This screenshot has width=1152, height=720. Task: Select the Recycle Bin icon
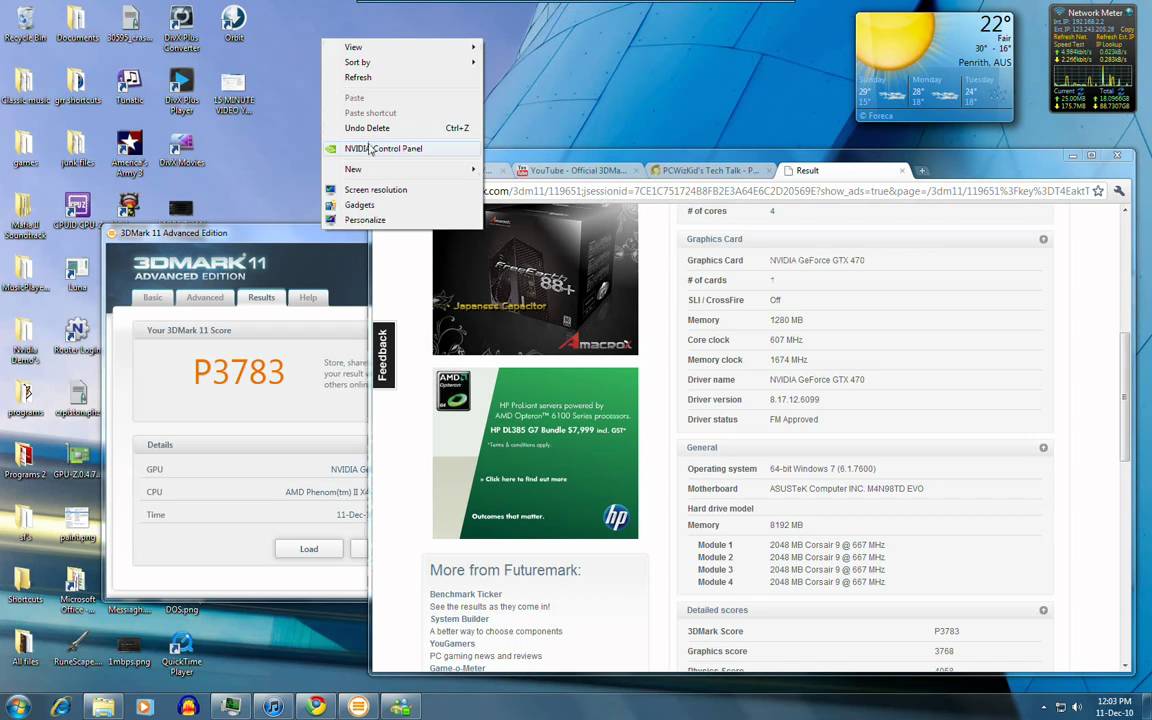point(25,24)
